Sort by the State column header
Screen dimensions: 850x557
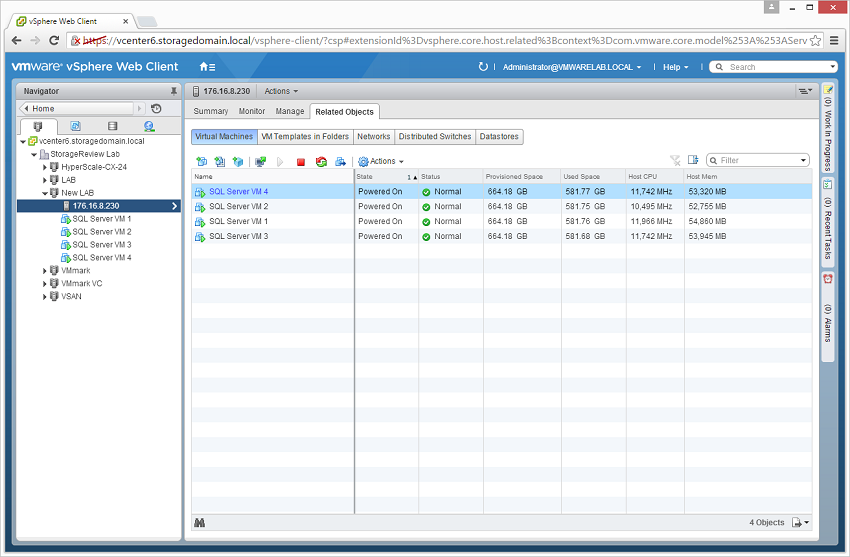click(x=387, y=177)
